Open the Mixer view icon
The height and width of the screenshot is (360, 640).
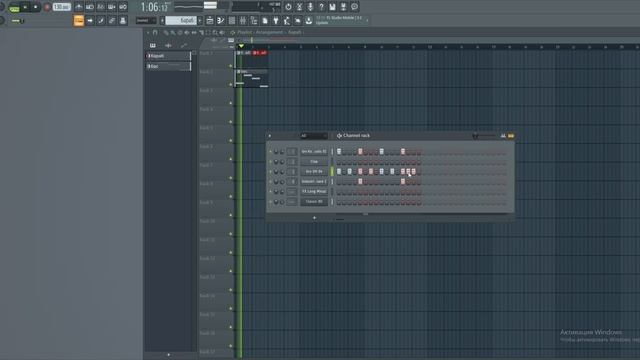point(243,20)
